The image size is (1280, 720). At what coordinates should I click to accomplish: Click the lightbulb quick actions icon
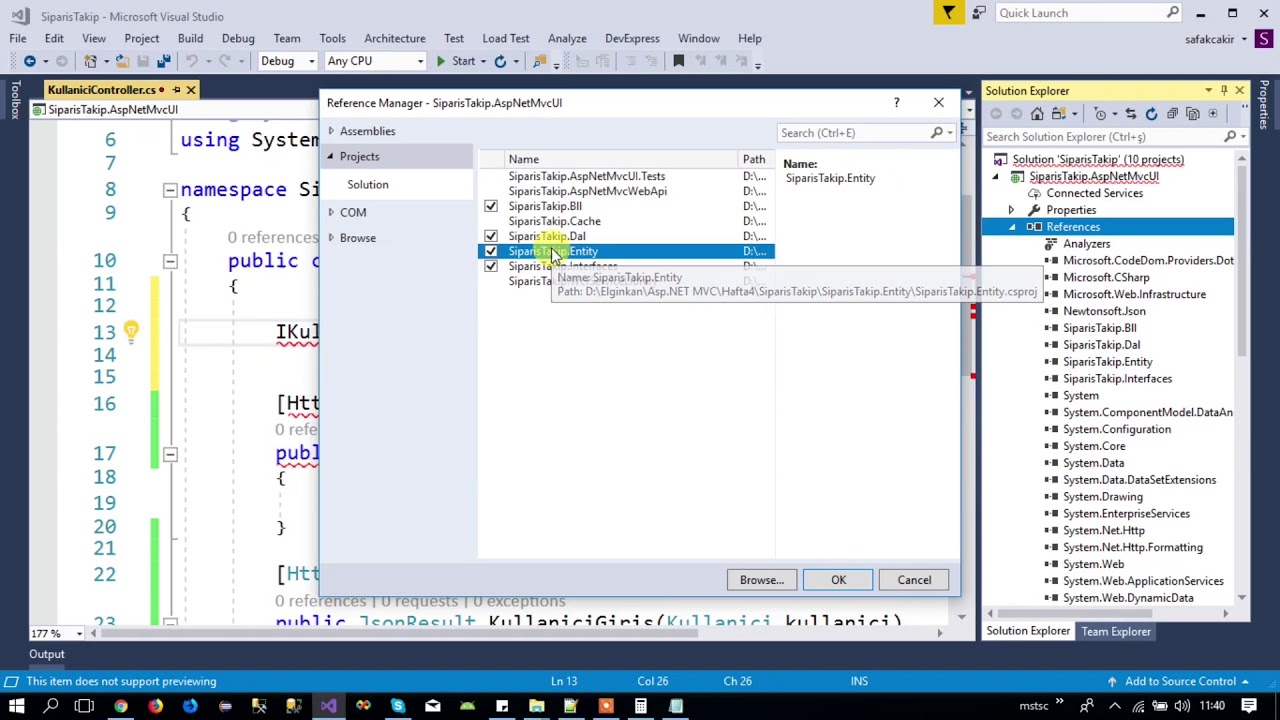pyautogui.click(x=131, y=331)
